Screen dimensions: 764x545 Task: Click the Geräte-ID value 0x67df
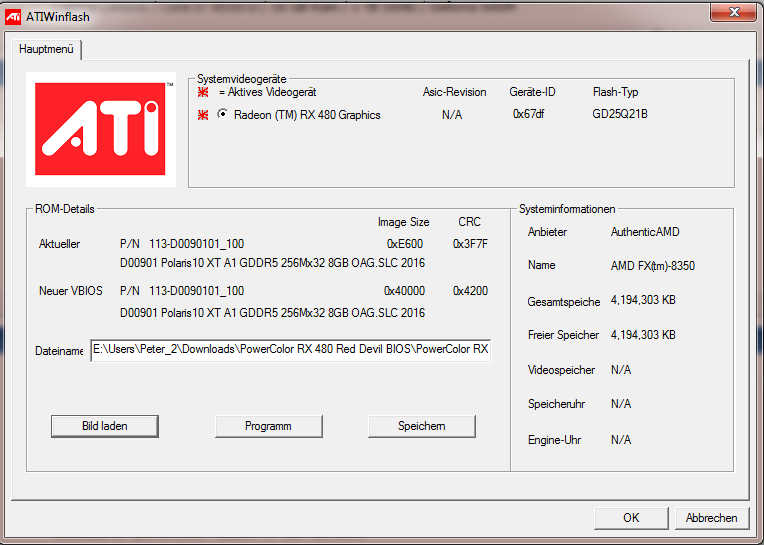[x=529, y=114]
